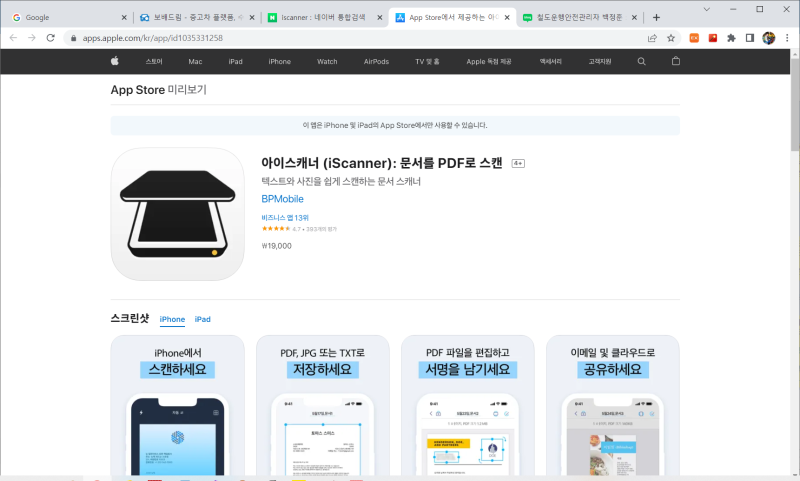Close the App Store tab

(x=507, y=17)
